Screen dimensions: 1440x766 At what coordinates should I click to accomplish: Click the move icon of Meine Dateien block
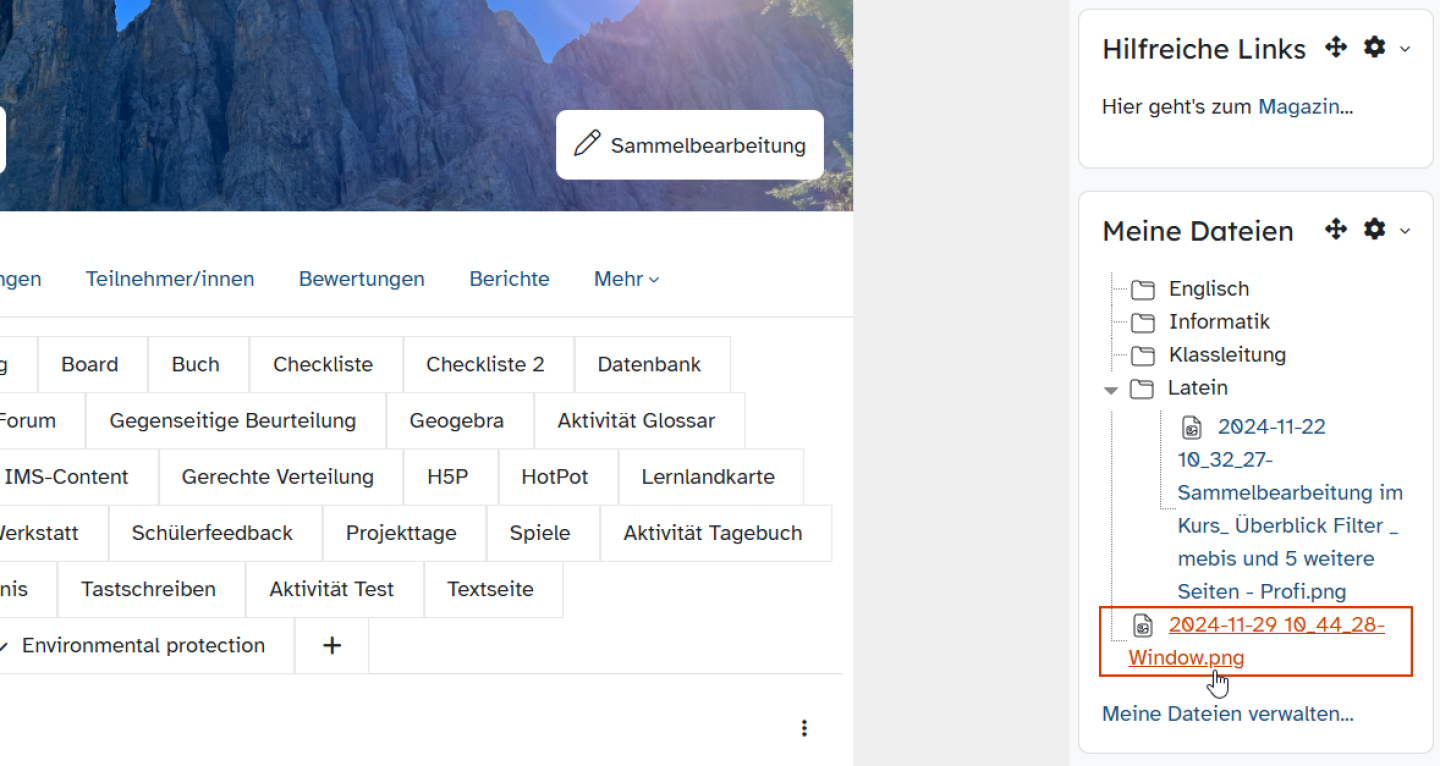tap(1336, 230)
